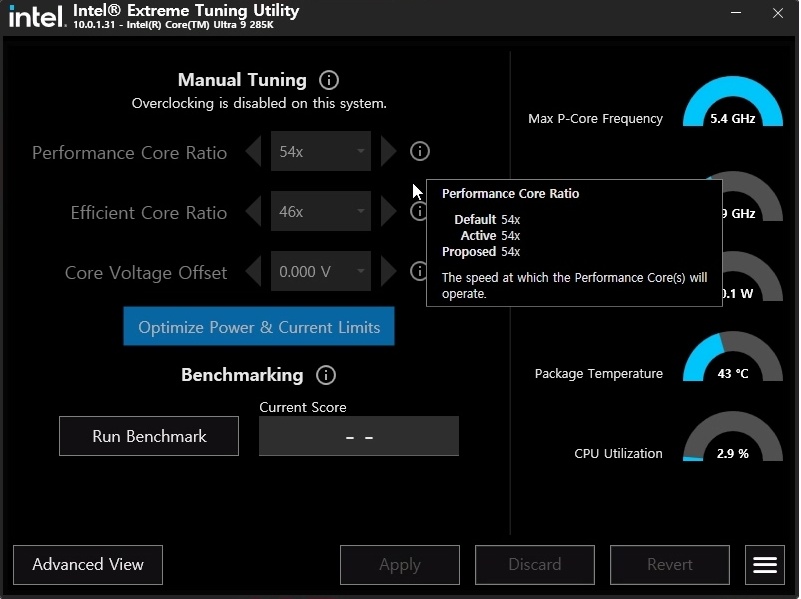Increase Performance Core Ratio with right arrow

point(388,151)
